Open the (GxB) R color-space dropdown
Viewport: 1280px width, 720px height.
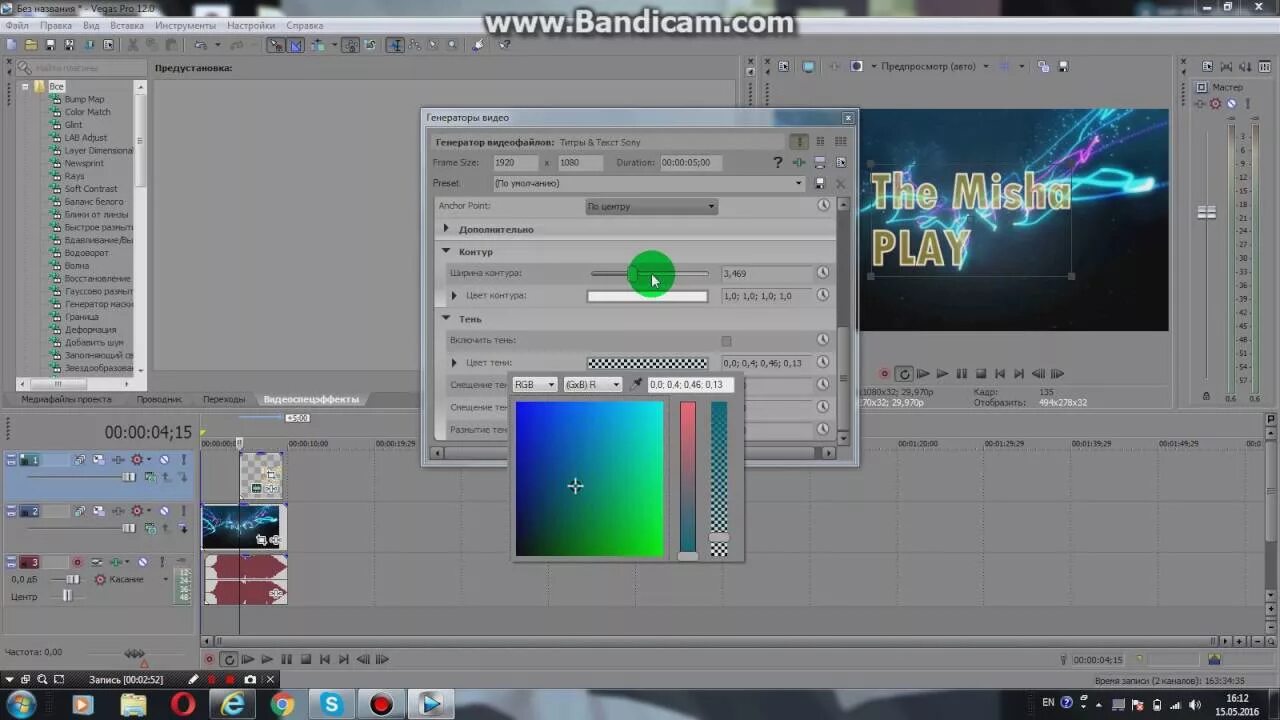click(592, 384)
